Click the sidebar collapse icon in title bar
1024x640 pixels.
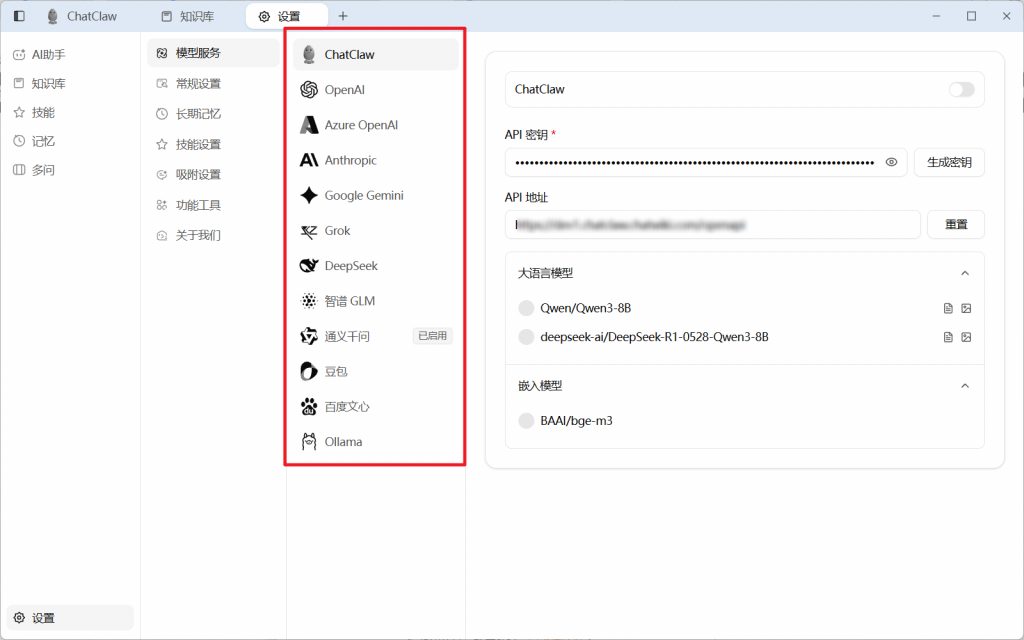tap(19, 17)
